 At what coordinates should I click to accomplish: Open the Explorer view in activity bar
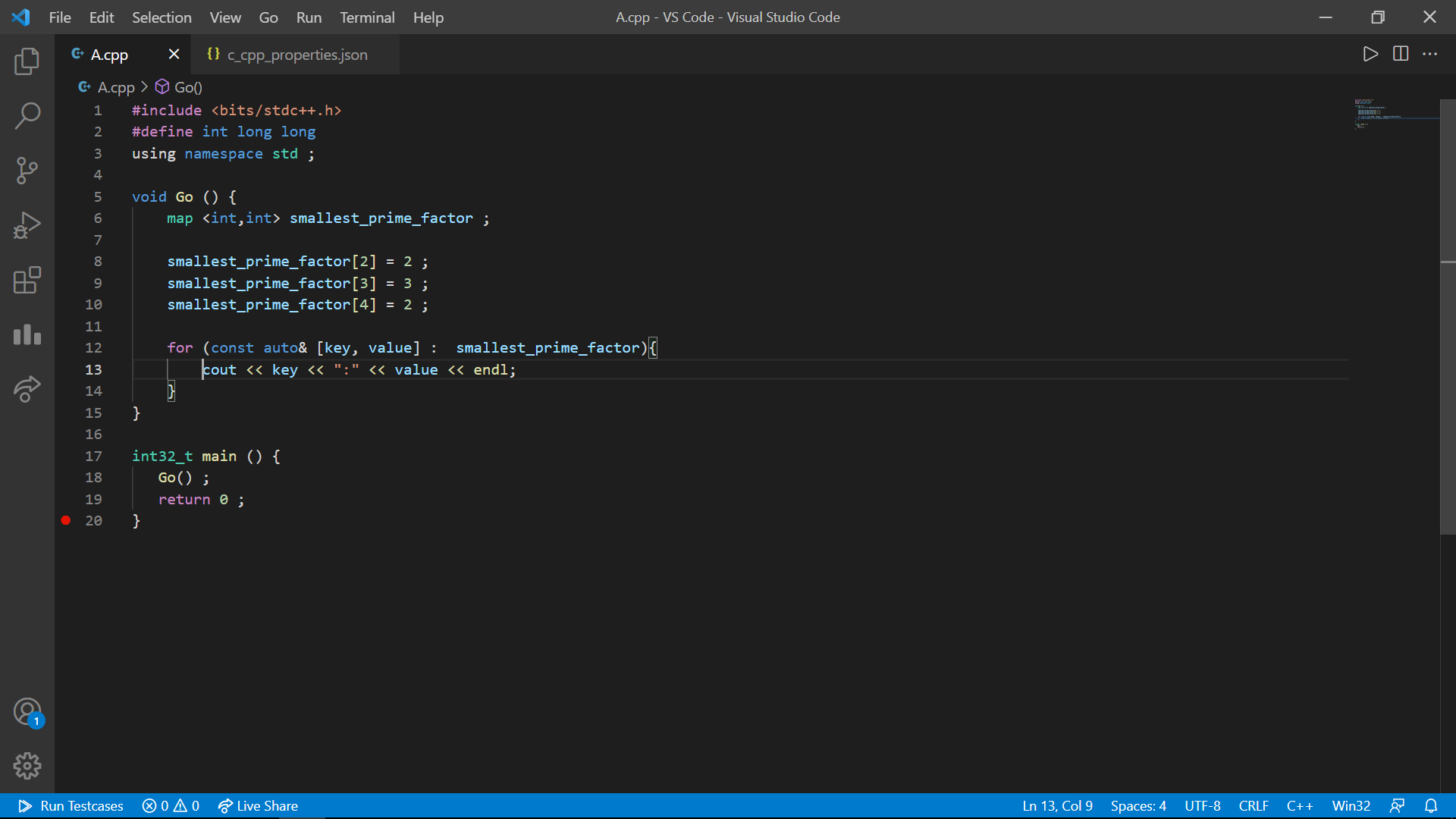pyautogui.click(x=27, y=61)
